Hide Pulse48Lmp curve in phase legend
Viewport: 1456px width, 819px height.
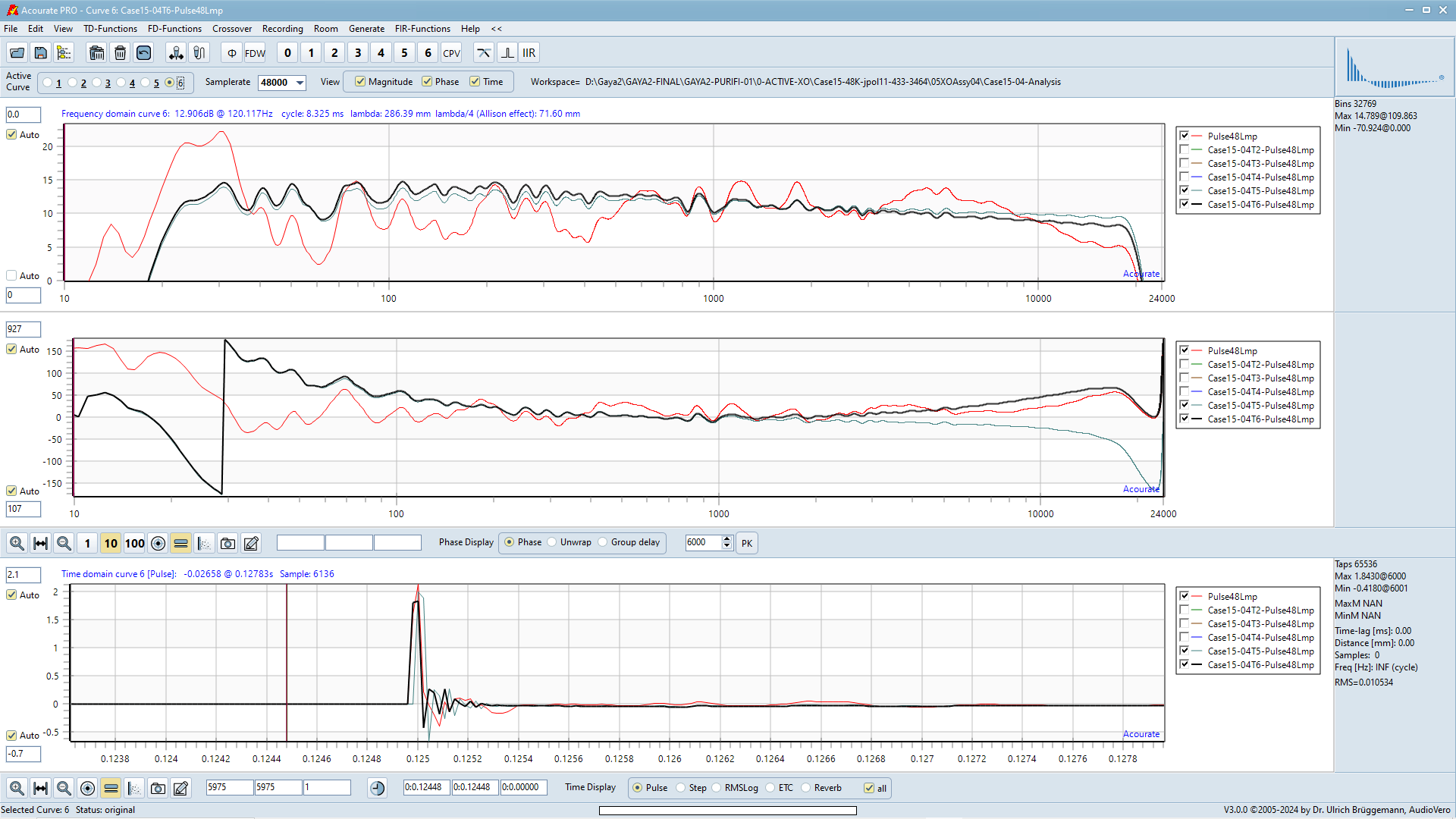pyautogui.click(x=1185, y=350)
